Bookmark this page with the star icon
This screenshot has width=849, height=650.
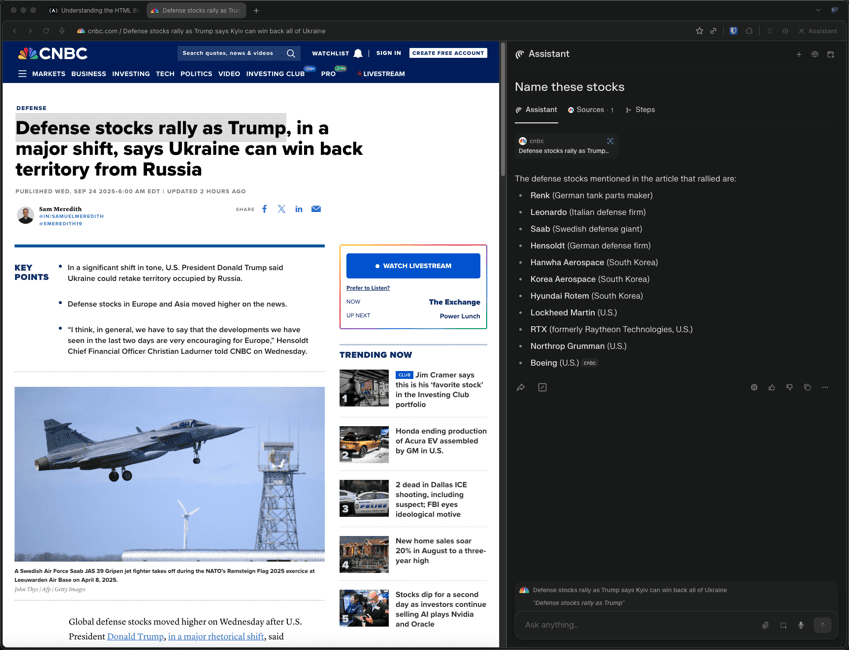pos(699,31)
